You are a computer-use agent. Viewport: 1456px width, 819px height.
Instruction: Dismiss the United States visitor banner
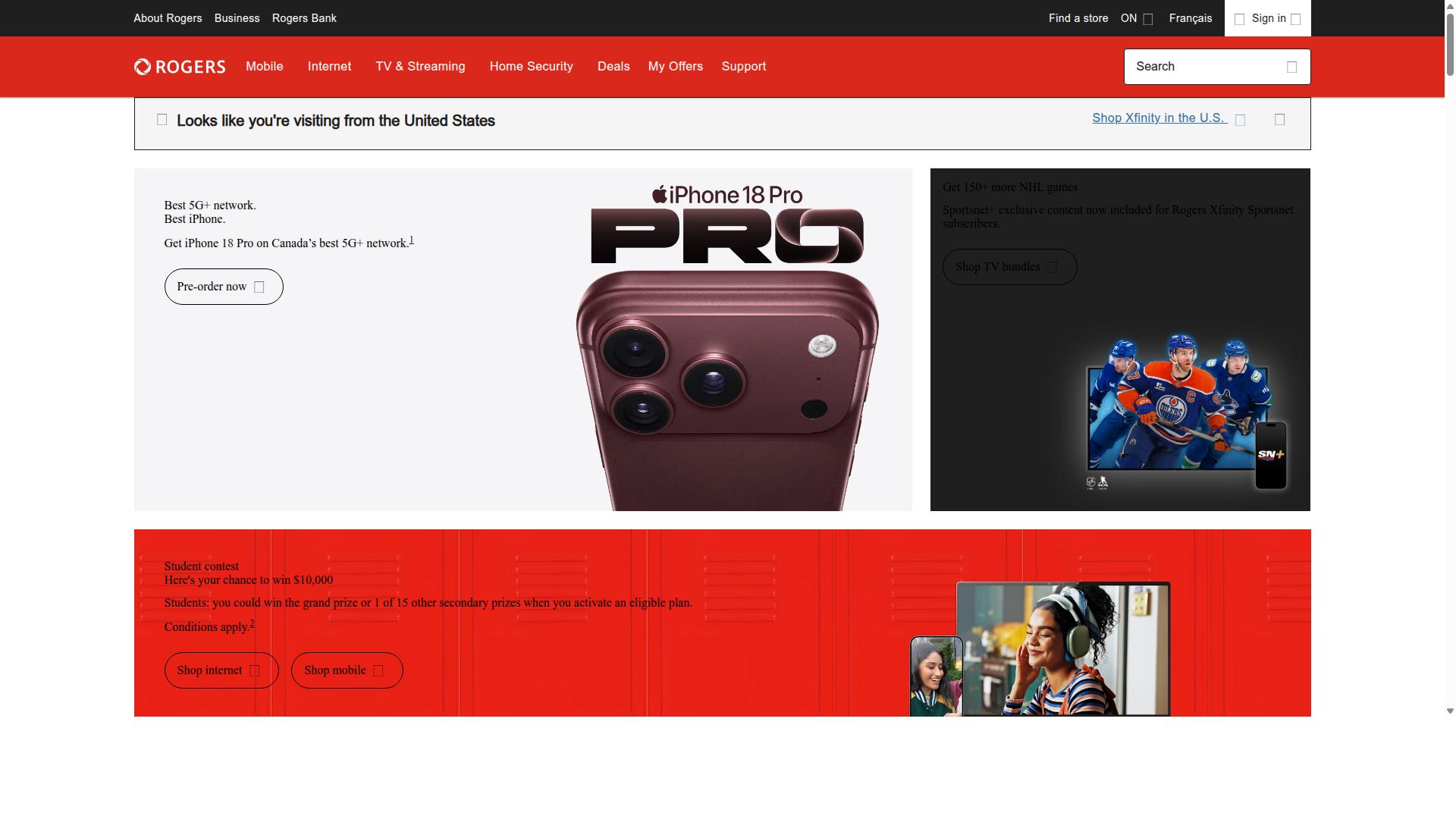coord(1280,120)
